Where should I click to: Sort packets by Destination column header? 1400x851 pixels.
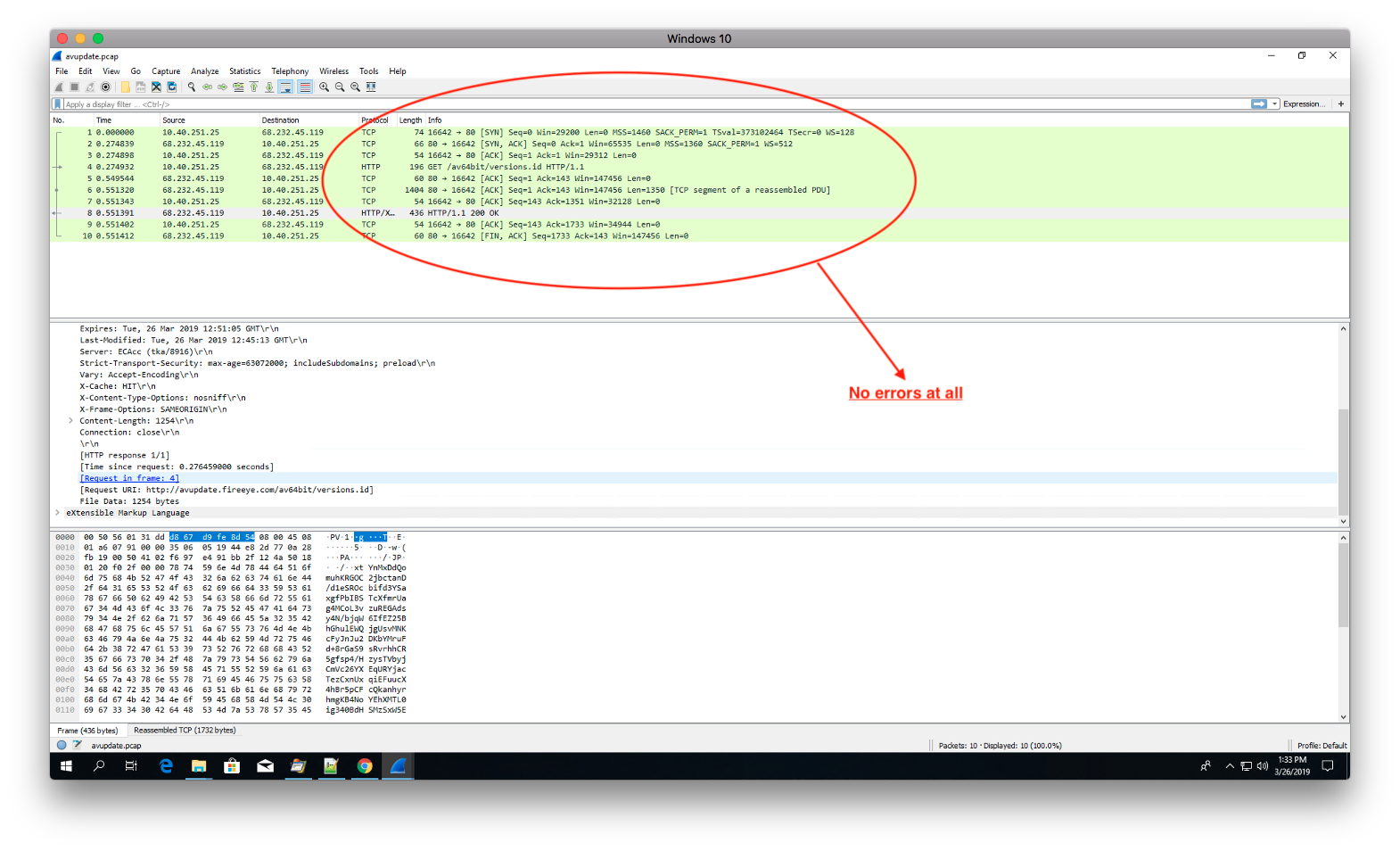[x=309, y=120]
